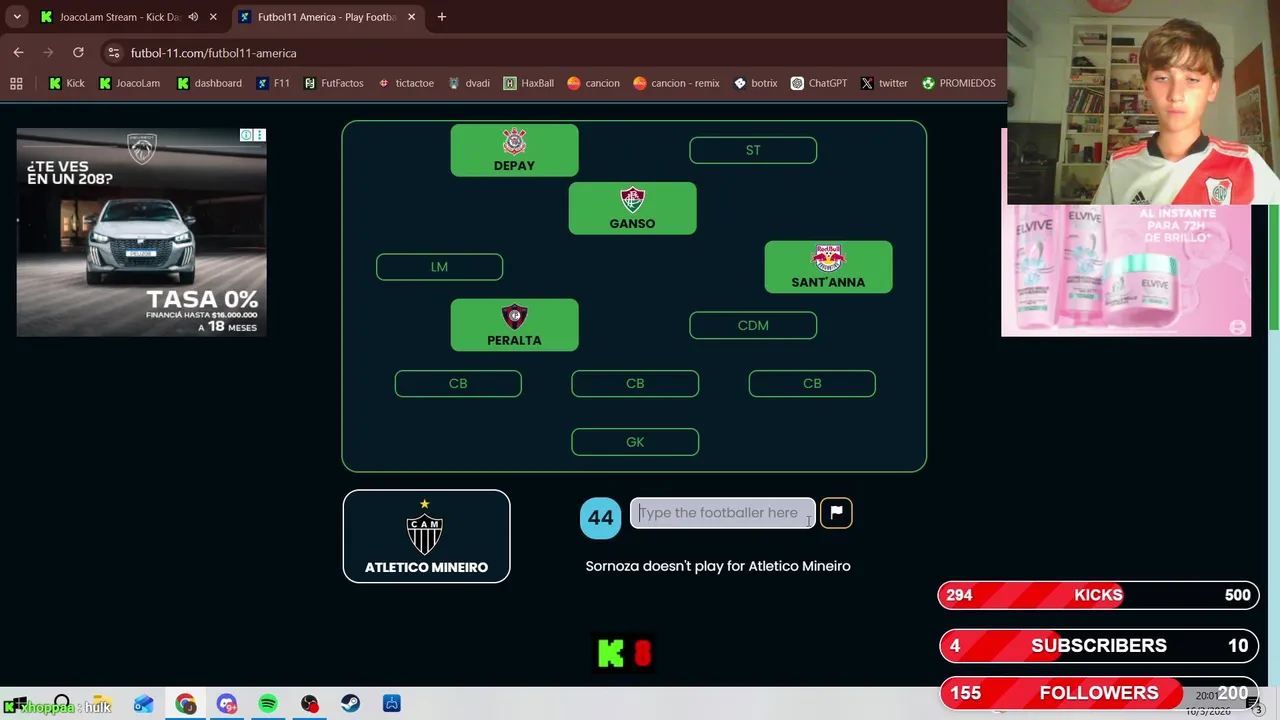Click the 44 countdown timer circle

click(x=600, y=517)
